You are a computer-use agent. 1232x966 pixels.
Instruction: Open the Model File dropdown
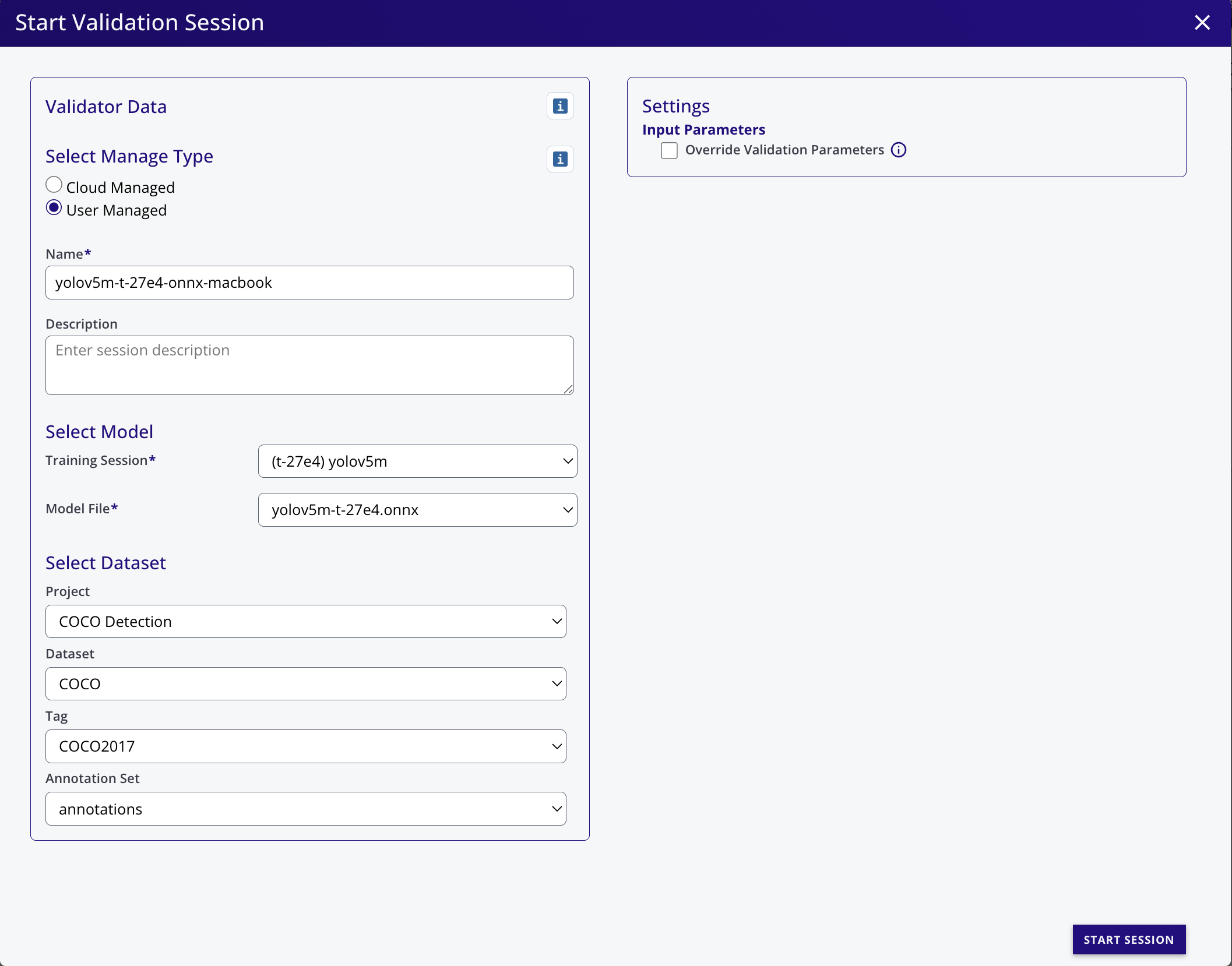coord(417,510)
